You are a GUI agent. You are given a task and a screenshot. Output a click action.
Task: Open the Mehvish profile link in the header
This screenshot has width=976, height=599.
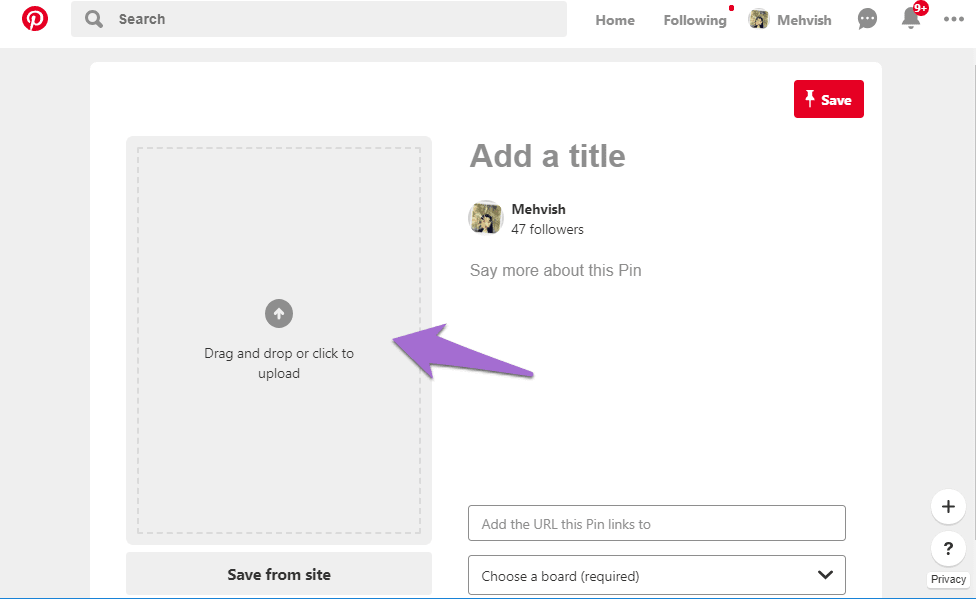pos(804,20)
